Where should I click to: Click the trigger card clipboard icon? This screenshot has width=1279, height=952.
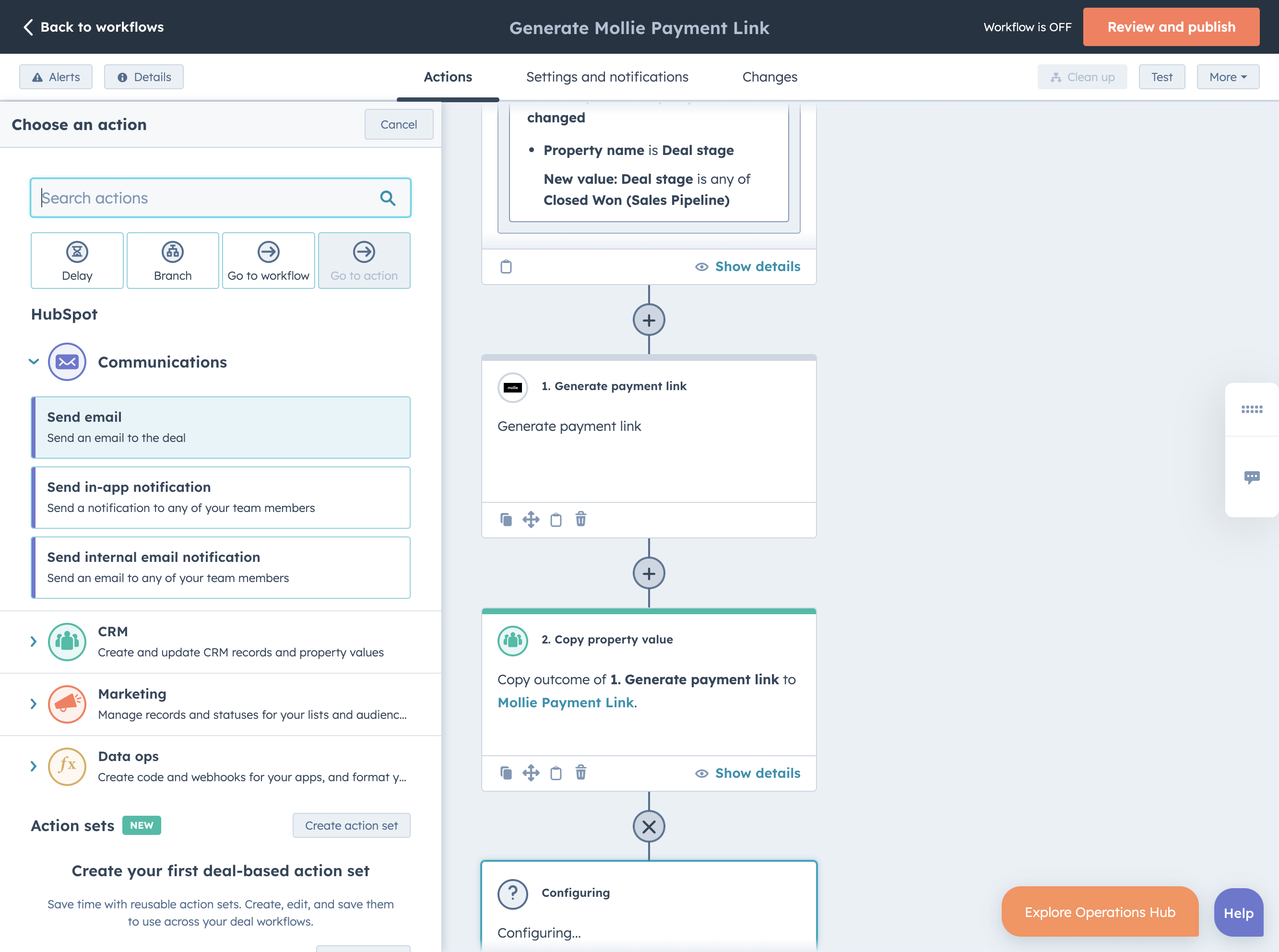click(506, 266)
